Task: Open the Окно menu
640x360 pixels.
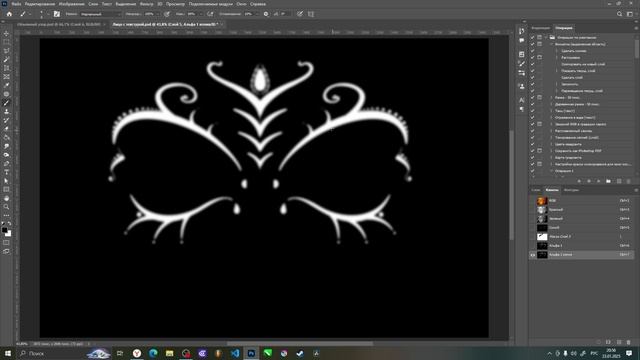Action: click(241, 4)
